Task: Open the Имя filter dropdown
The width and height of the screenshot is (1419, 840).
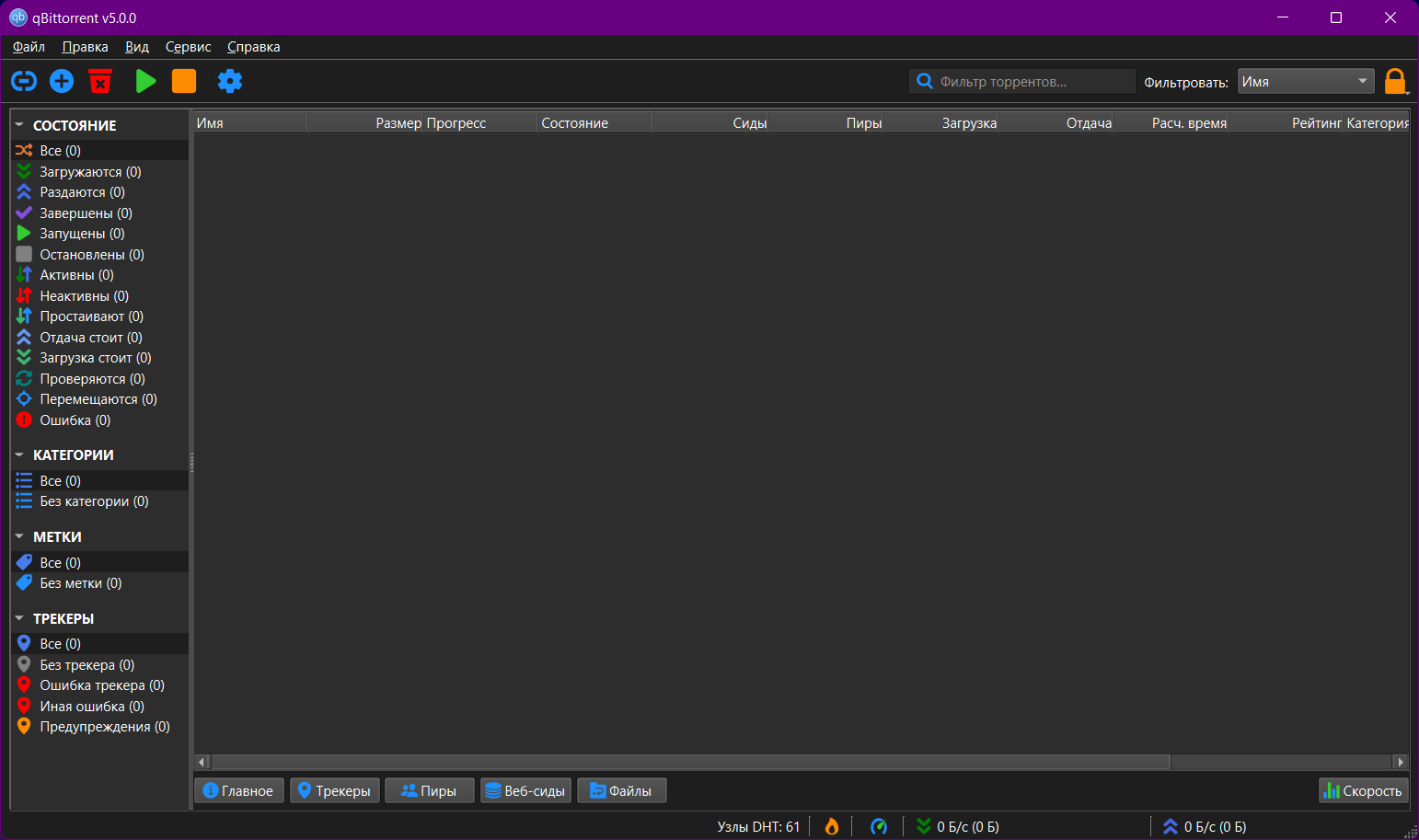Action: (x=1306, y=81)
